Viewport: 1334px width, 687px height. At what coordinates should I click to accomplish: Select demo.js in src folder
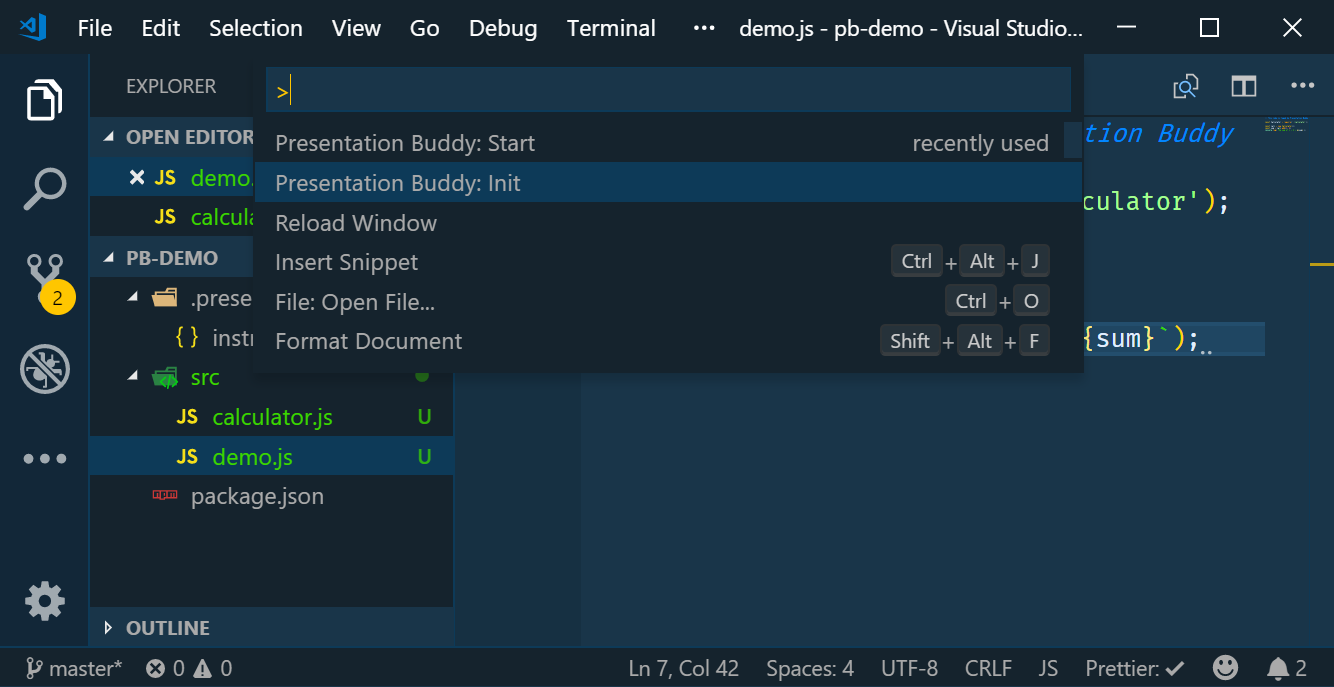click(x=272, y=457)
